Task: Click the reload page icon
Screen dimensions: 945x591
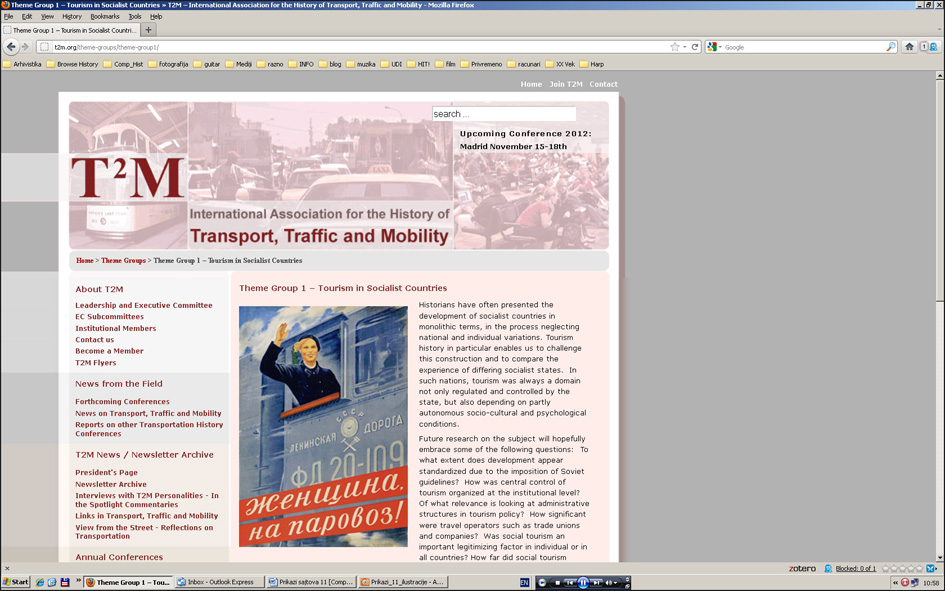Action: pyautogui.click(x=695, y=47)
